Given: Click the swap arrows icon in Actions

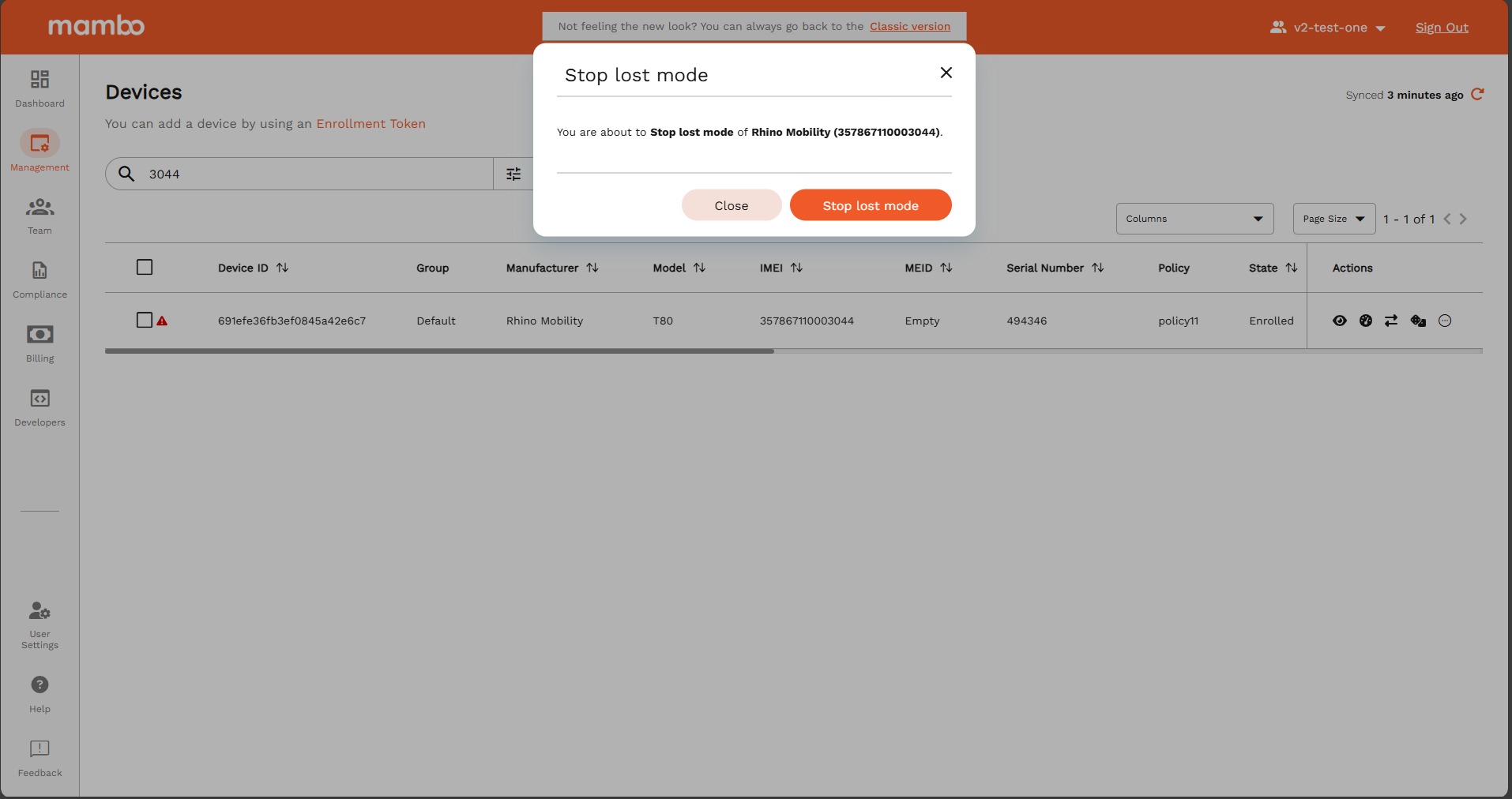Looking at the screenshot, I should pyautogui.click(x=1391, y=321).
